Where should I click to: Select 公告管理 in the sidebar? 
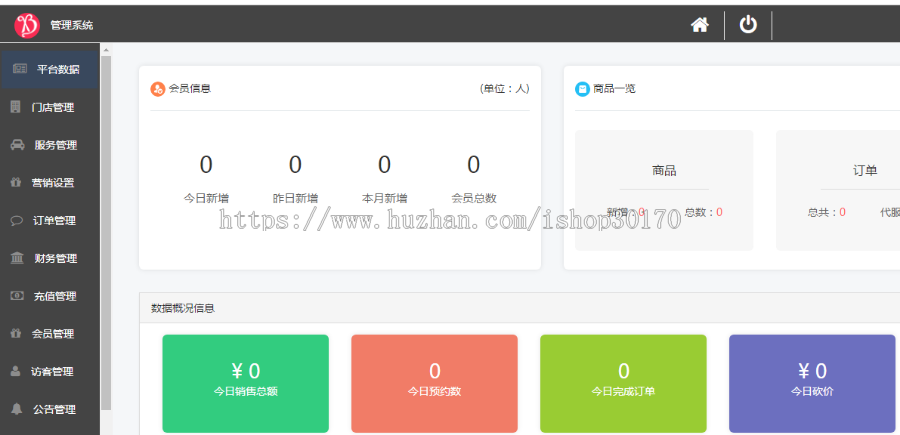[50, 410]
